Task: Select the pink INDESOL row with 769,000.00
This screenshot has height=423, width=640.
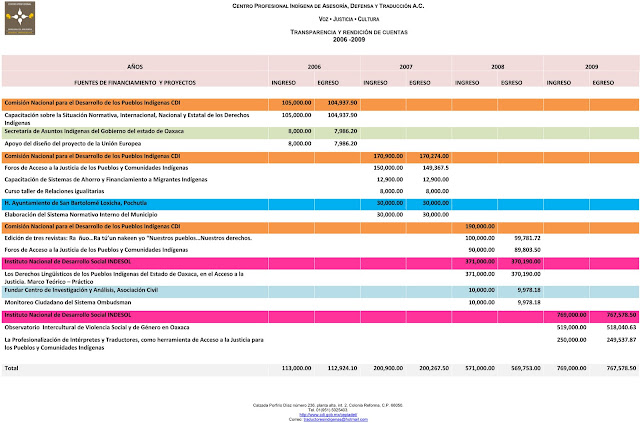Action: point(320,316)
